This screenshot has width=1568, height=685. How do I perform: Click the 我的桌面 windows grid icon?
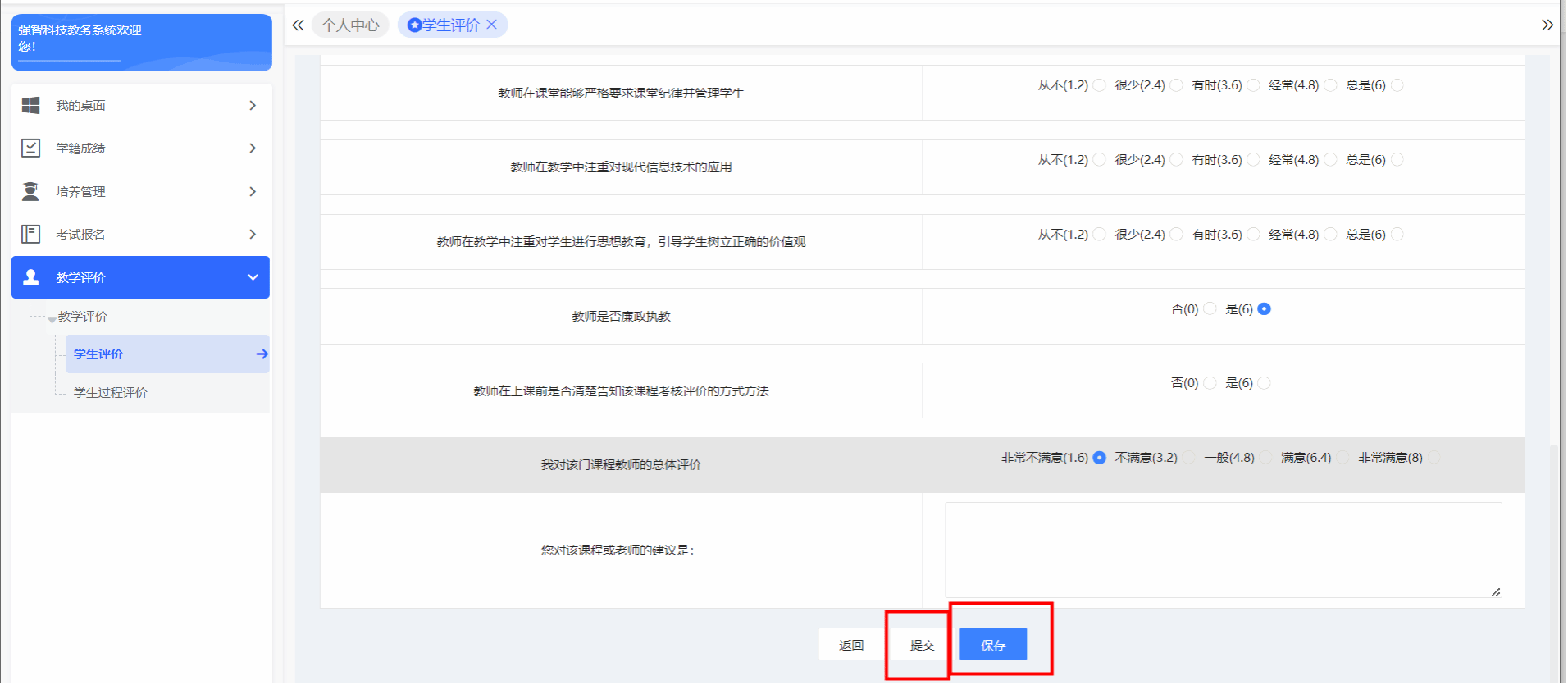click(30, 105)
